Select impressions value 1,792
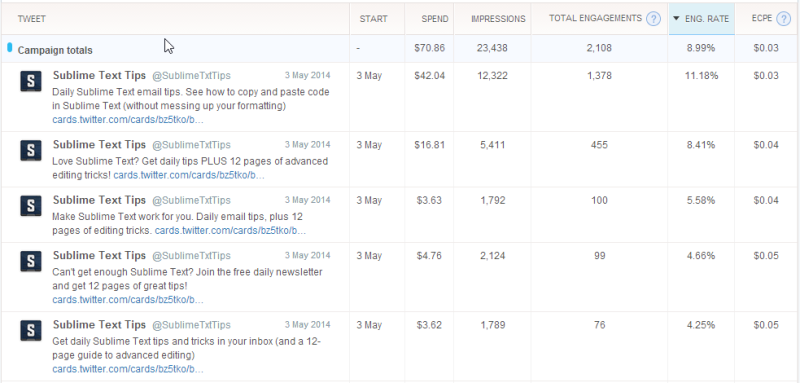 point(493,200)
